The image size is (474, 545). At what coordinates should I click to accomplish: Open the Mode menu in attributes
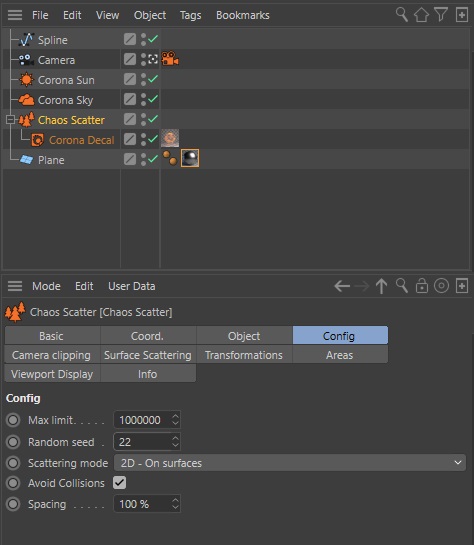point(46,286)
